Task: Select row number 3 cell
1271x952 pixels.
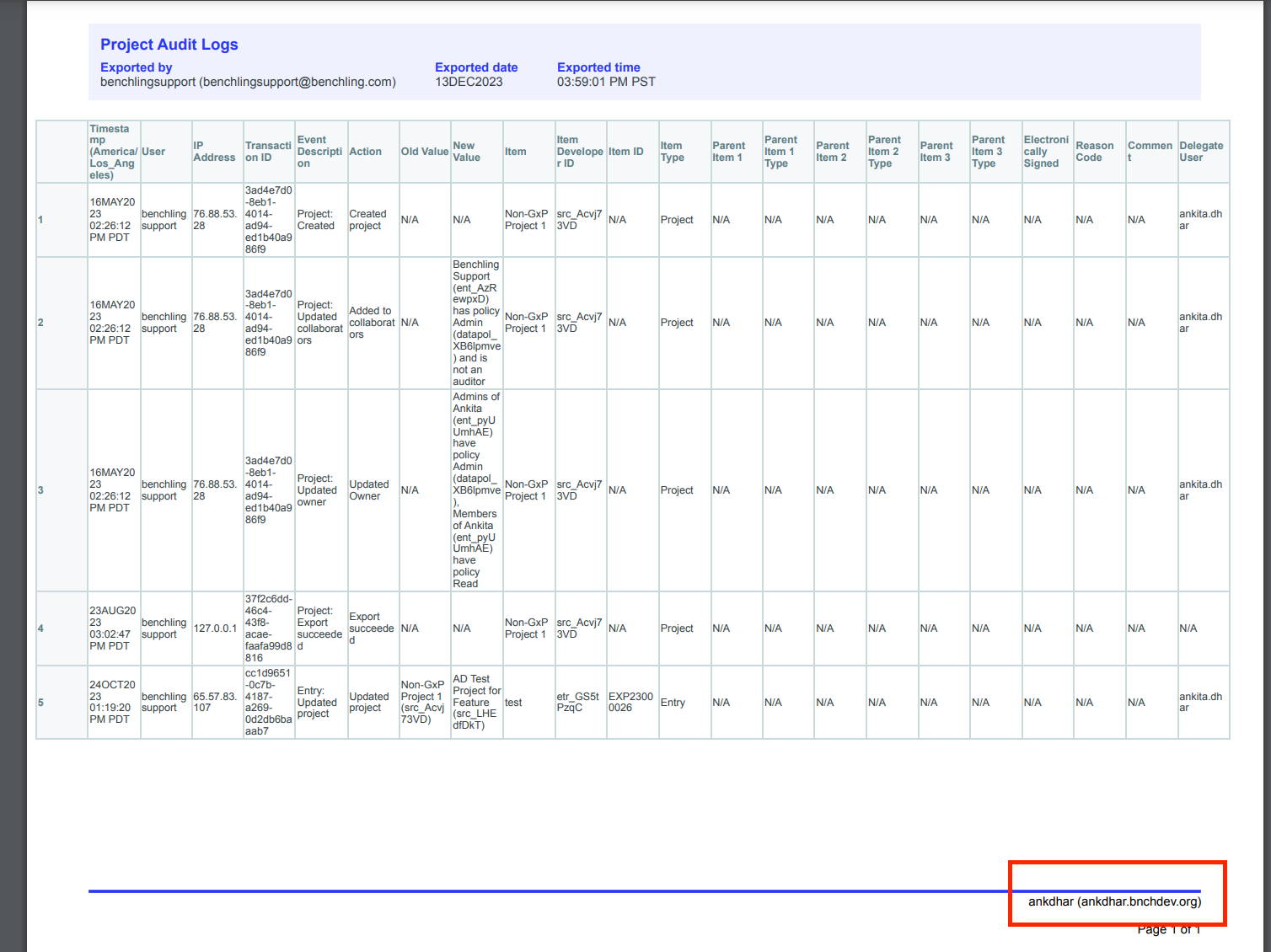Action: (x=62, y=490)
